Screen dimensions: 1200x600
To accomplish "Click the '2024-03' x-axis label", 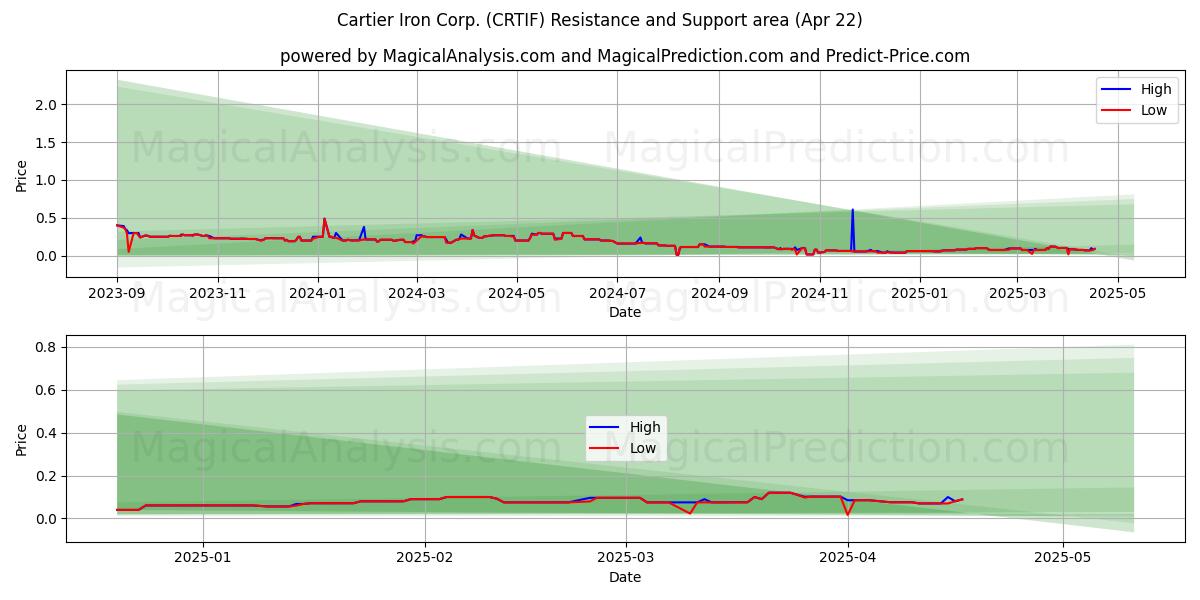I will coord(417,294).
